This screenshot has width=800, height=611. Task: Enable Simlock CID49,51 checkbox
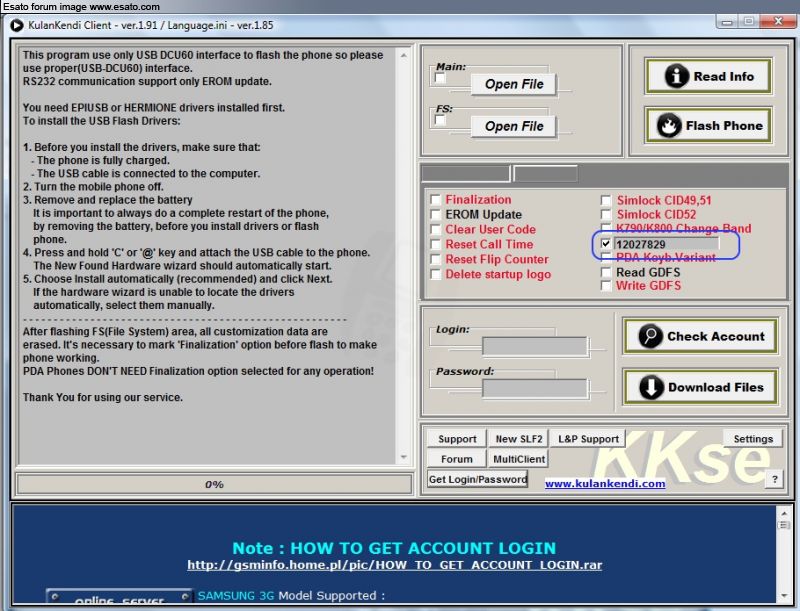606,200
